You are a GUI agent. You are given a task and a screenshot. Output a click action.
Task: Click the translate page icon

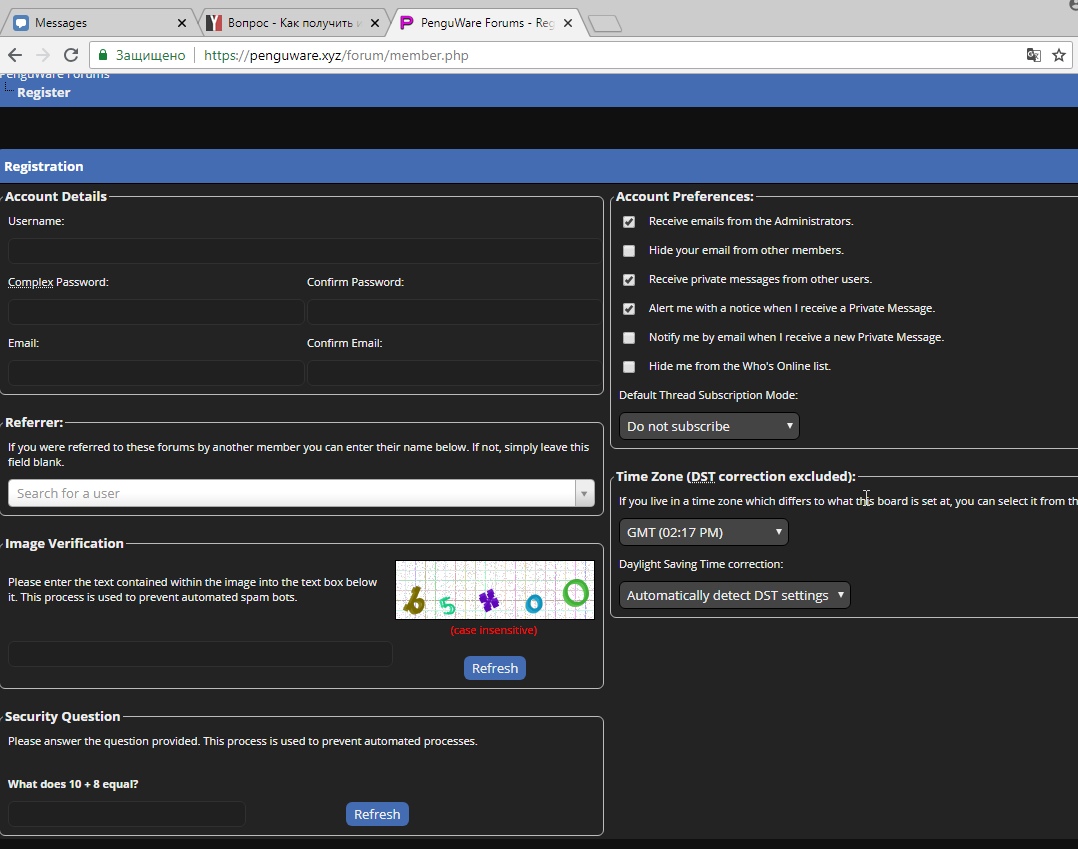[x=1034, y=55]
